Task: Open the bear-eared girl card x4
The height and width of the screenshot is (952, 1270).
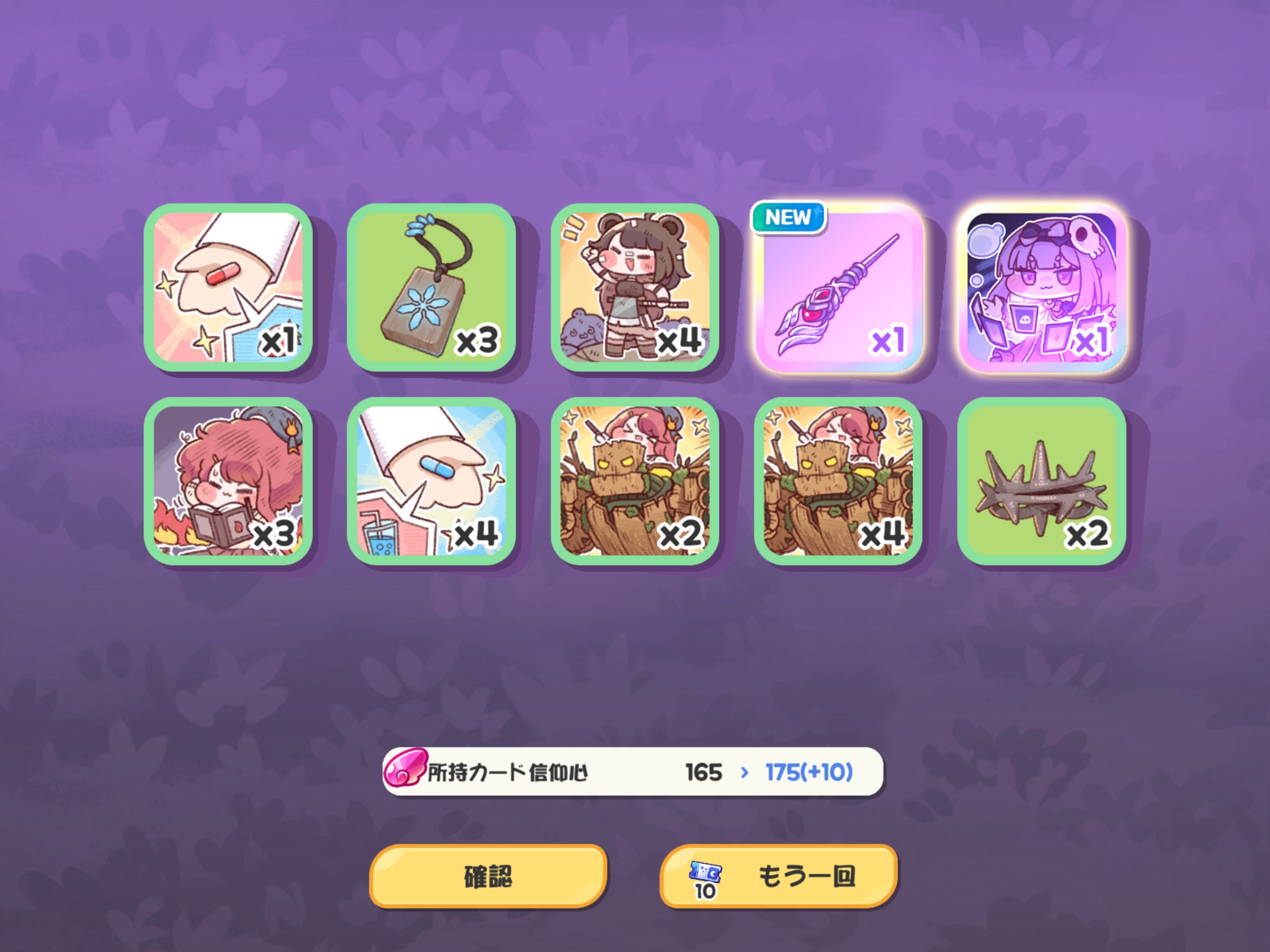Action: pos(635,287)
